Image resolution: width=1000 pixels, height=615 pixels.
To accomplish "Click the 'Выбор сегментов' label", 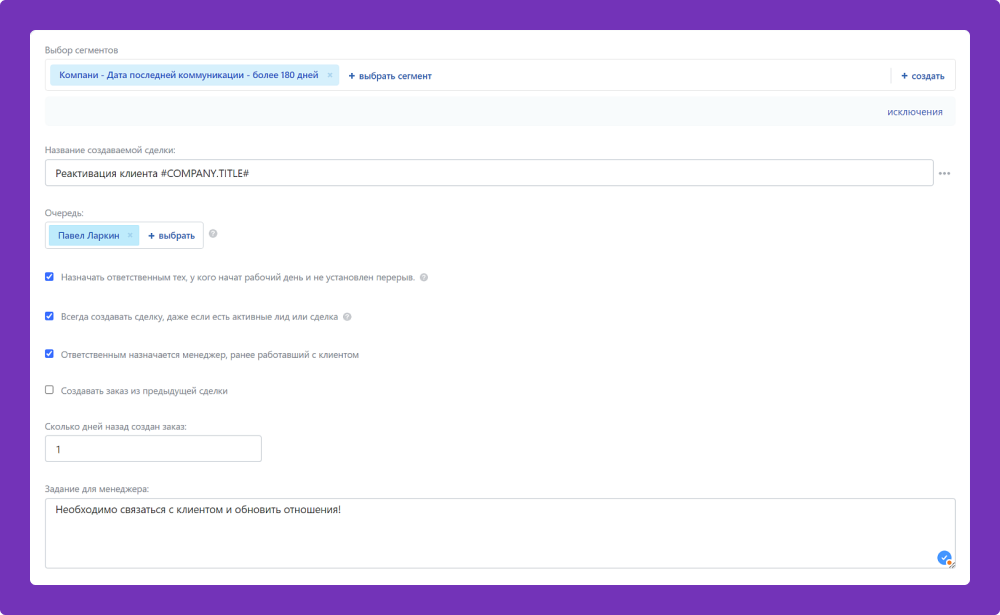I will pos(81,50).
